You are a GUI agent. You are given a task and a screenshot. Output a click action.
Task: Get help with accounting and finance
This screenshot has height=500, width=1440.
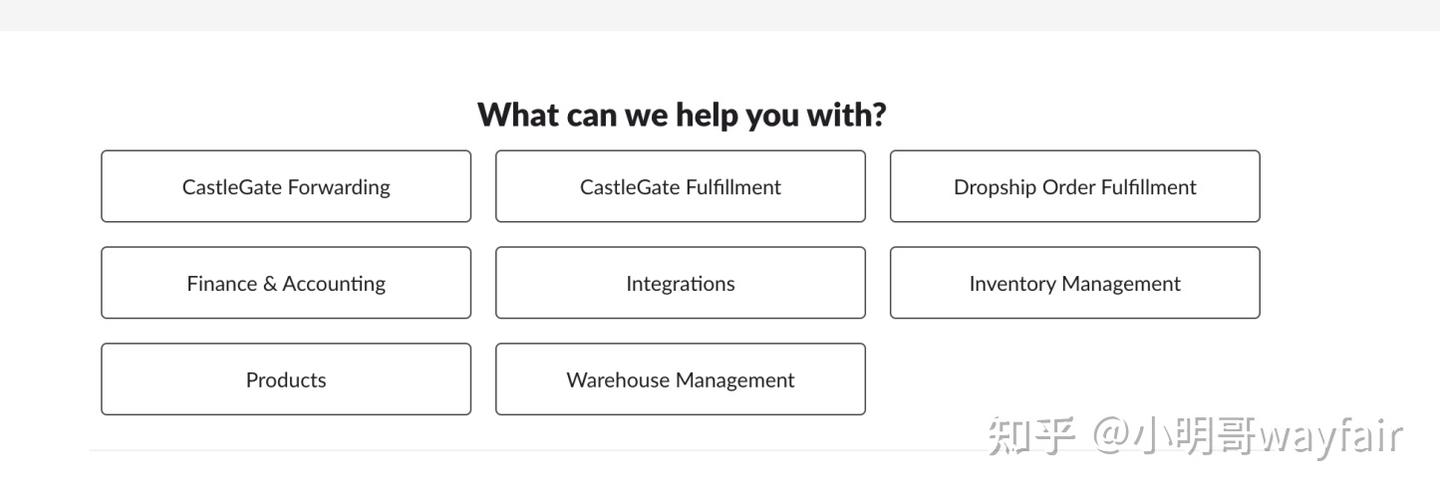click(286, 283)
